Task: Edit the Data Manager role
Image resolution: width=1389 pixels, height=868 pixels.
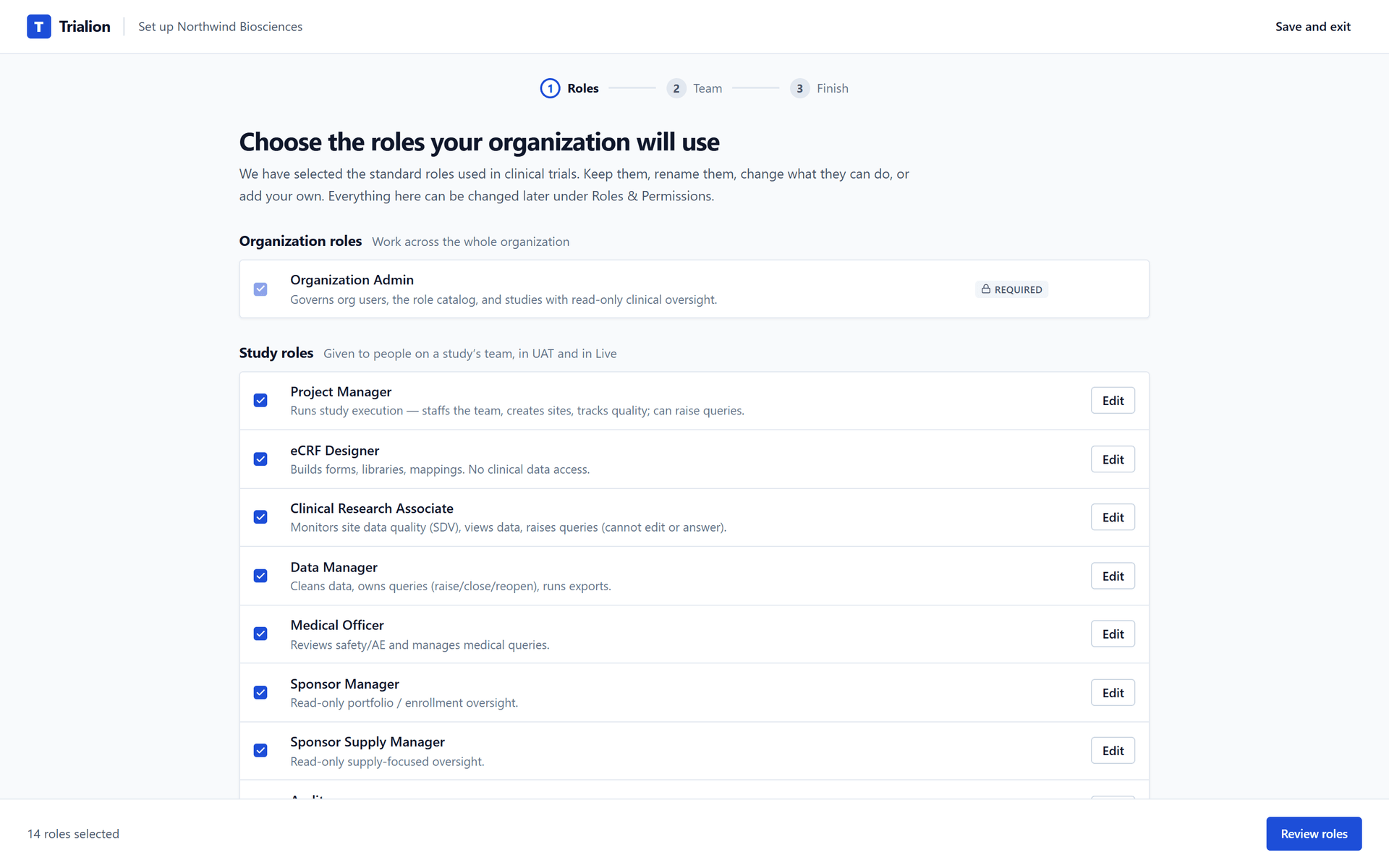Action: click(1113, 576)
